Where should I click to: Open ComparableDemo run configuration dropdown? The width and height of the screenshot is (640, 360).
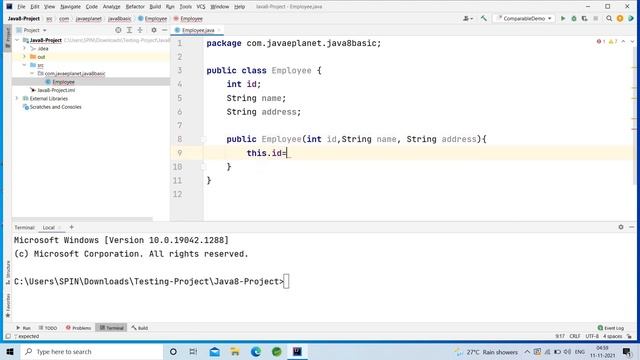click(524, 18)
